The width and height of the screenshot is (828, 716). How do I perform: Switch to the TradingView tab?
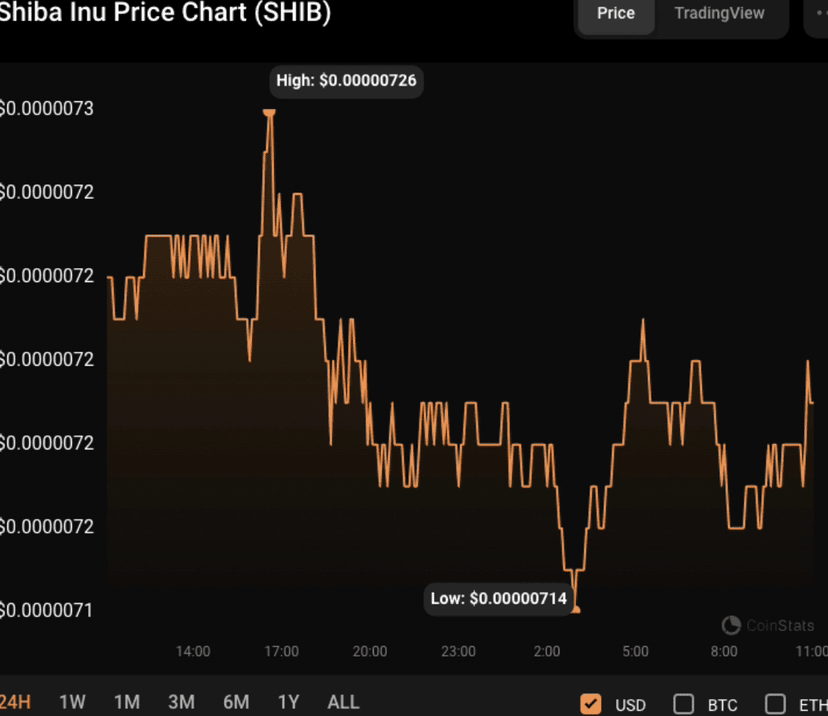pyautogui.click(x=719, y=13)
